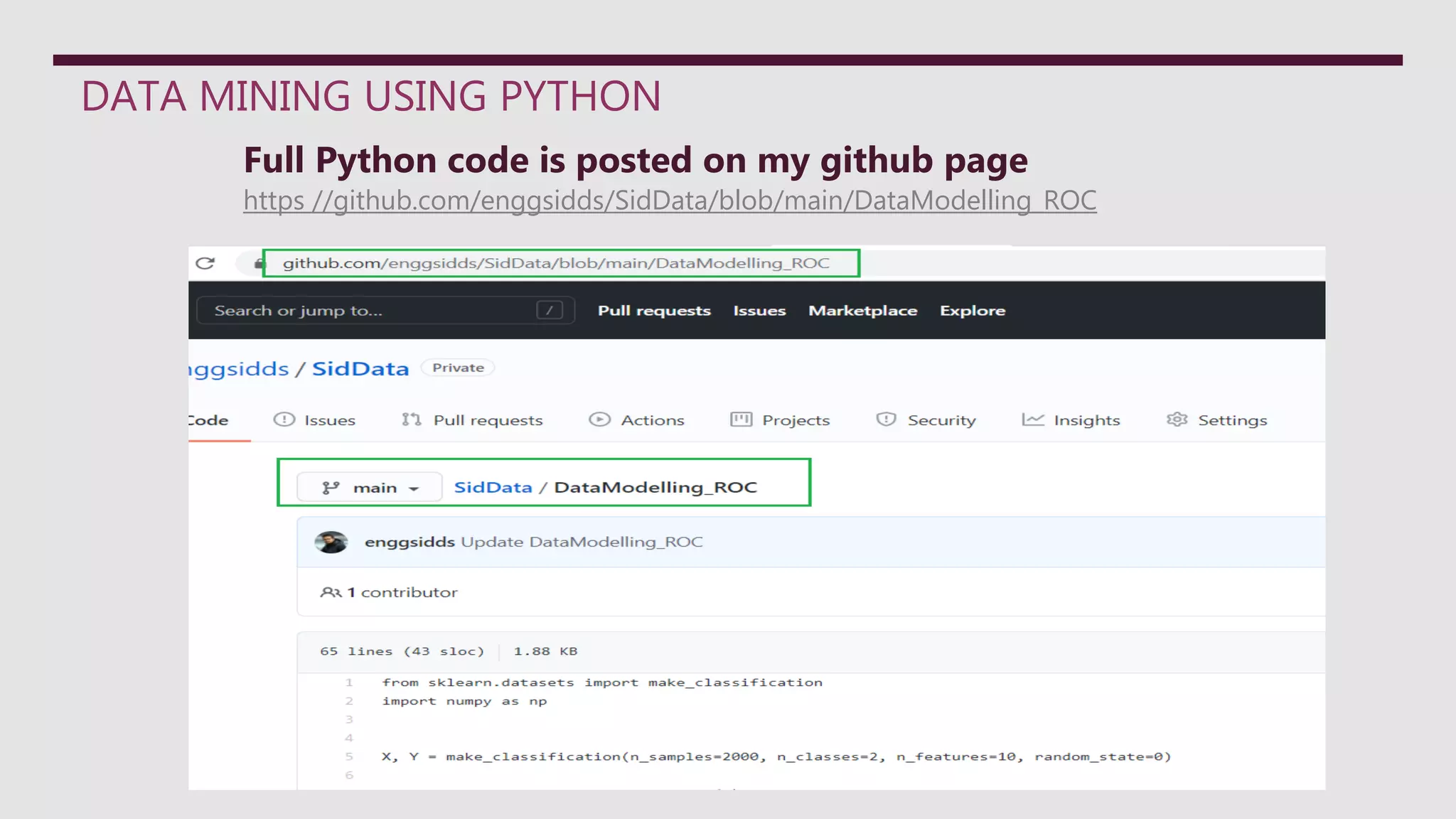Click the dropdown caret next to main
The width and height of the screenshot is (1456, 819).
point(414,488)
